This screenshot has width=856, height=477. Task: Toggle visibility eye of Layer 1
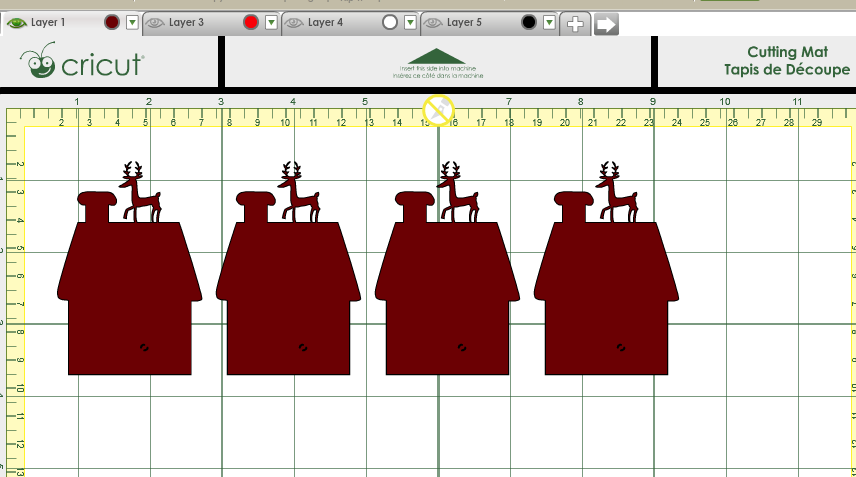point(16,23)
